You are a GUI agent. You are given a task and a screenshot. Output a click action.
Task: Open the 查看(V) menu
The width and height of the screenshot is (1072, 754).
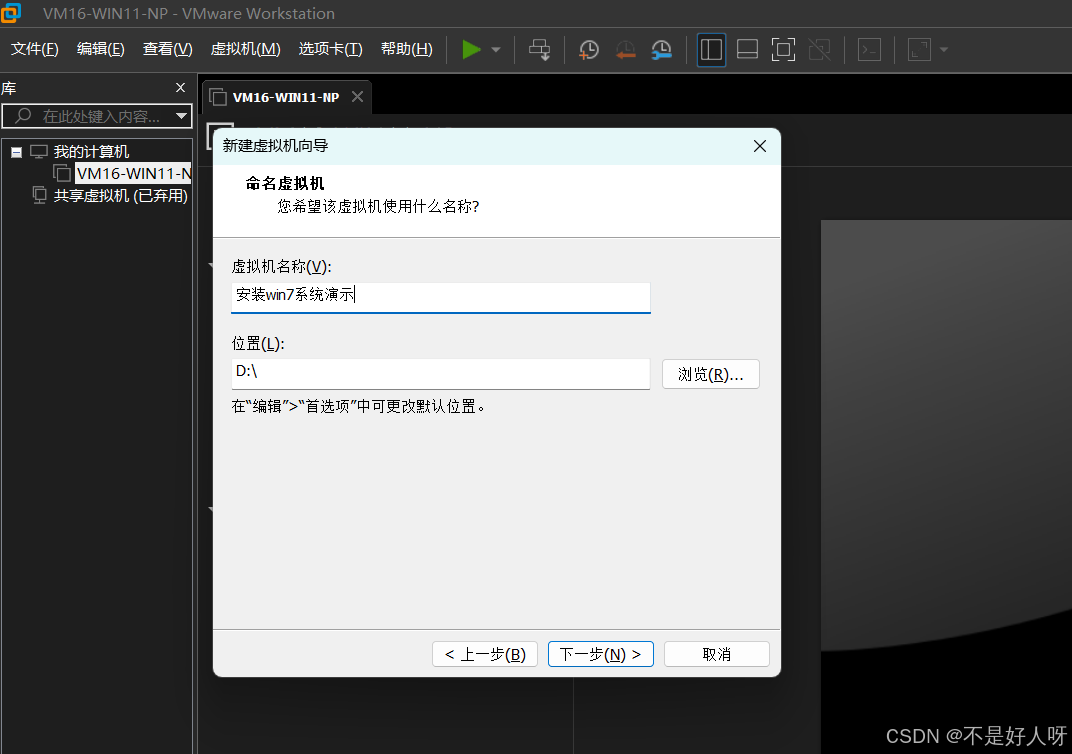168,49
